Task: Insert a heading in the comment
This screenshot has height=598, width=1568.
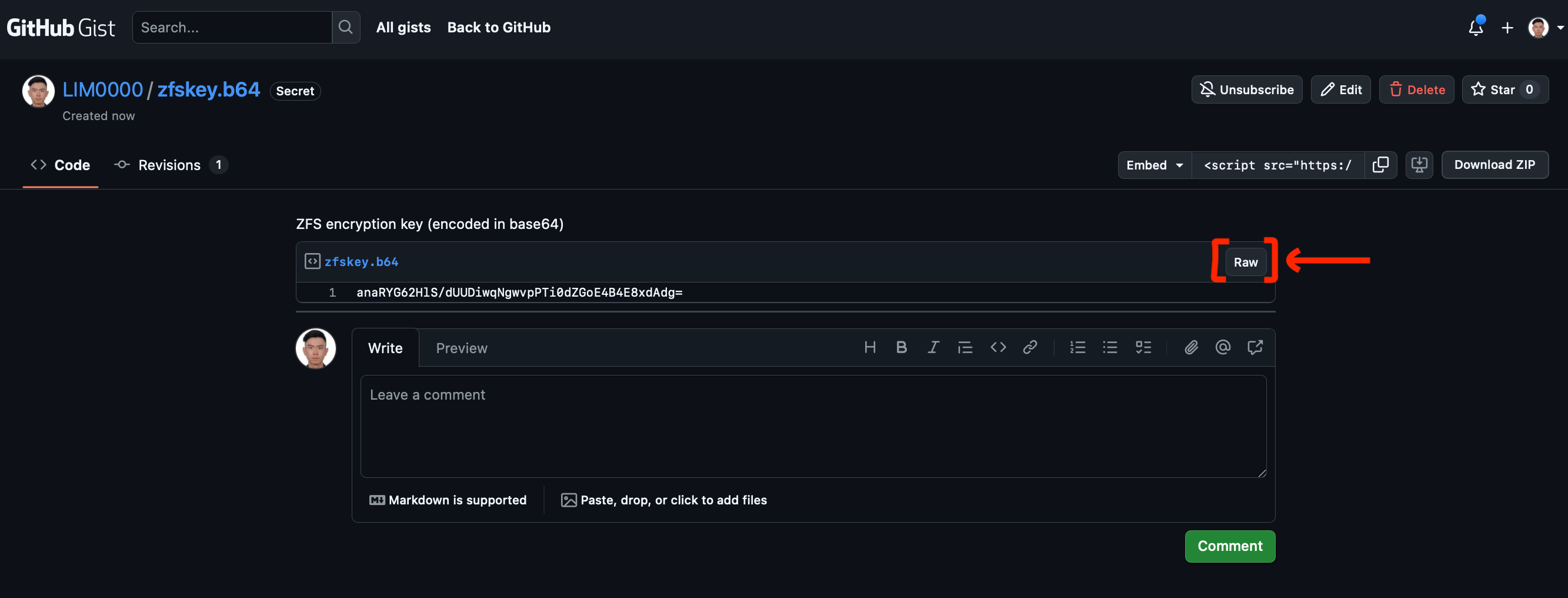Action: pyautogui.click(x=870, y=348)
